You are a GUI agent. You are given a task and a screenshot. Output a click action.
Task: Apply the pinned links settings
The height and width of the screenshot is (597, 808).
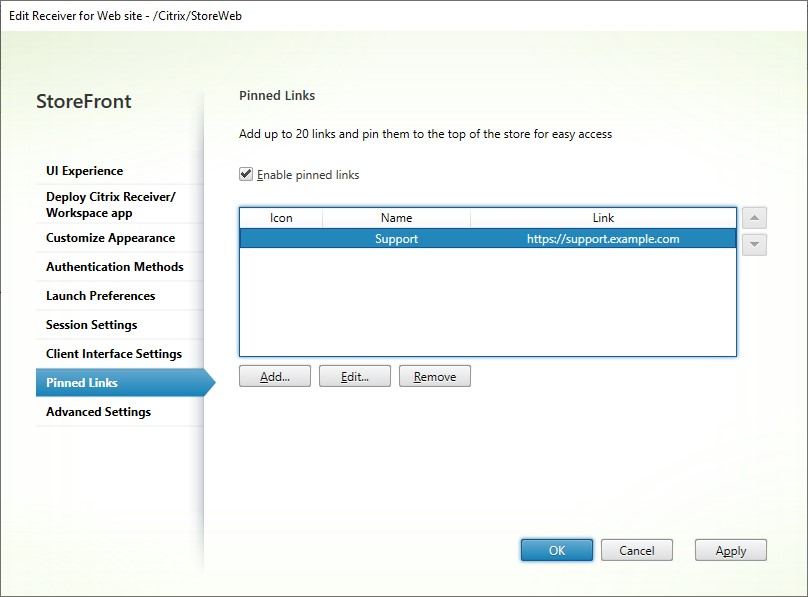[731, 550]
